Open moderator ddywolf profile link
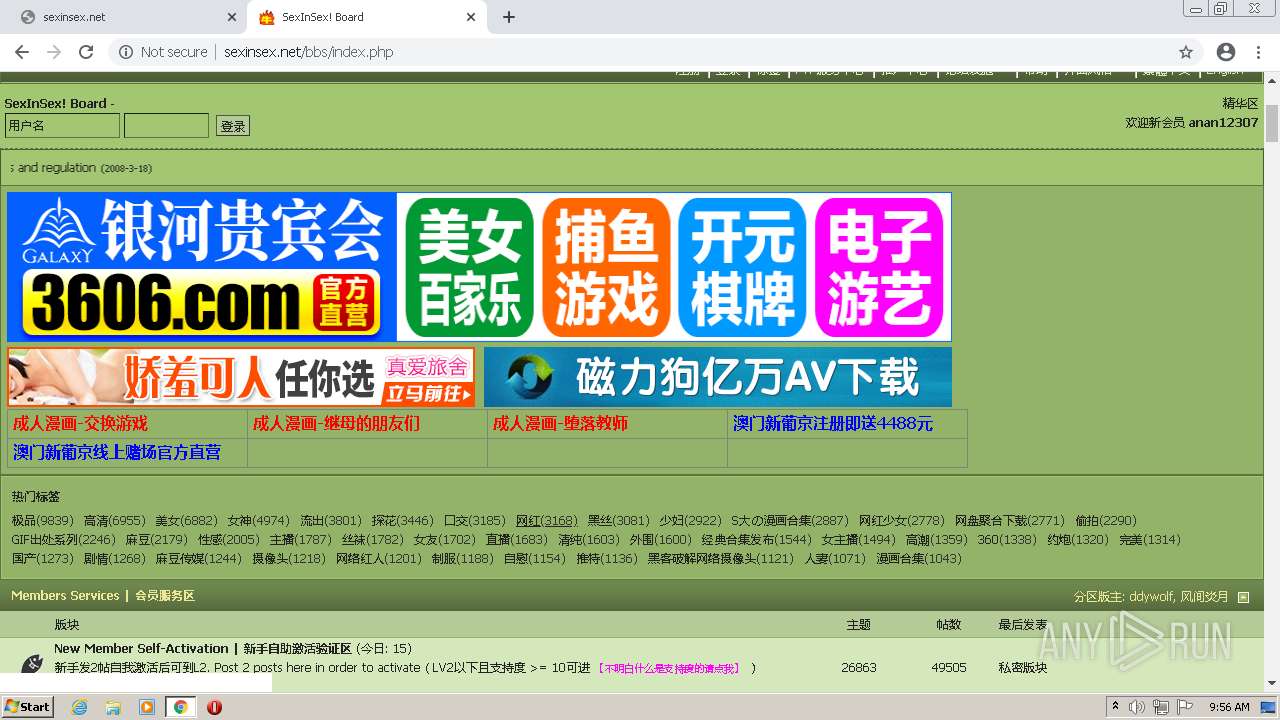 pos(1151,596)
